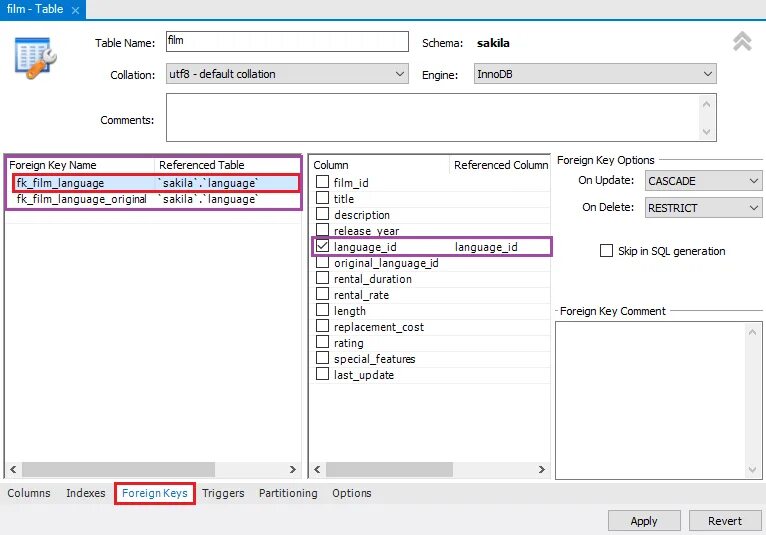Click left arrow of foreign key list scrollbar
The image size is (766, 535).
(13, 470)
